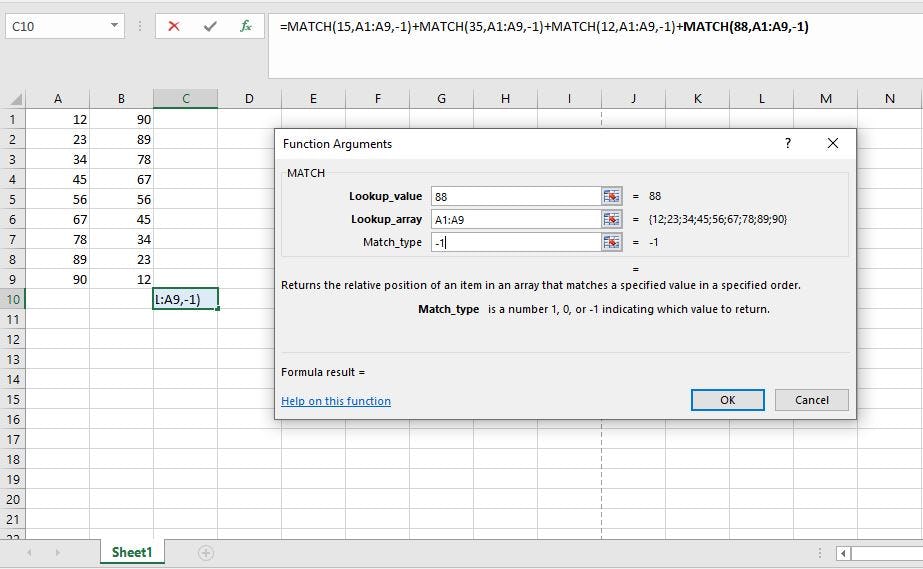Click OK in Function Arguments dialog

coord(728,400)
